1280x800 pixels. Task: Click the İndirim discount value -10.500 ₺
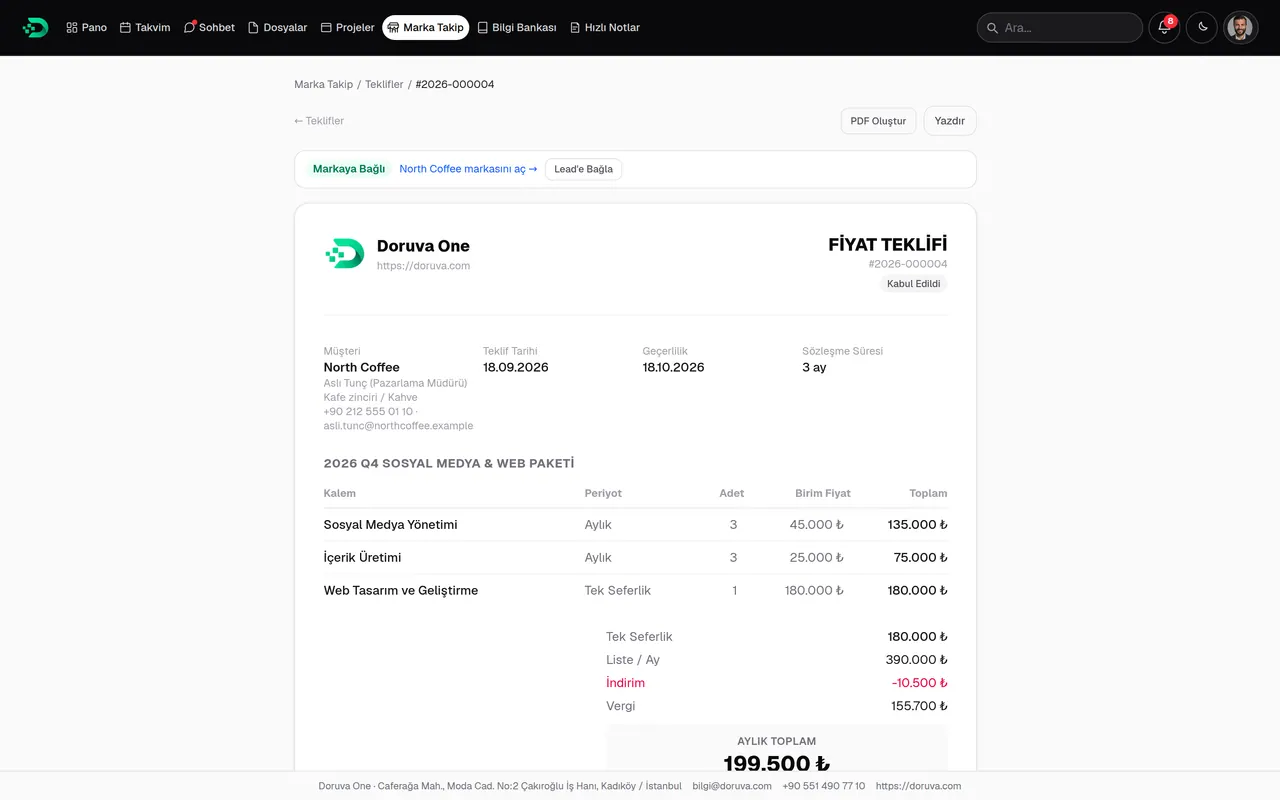pyautogui.click(x=919, y=683)
